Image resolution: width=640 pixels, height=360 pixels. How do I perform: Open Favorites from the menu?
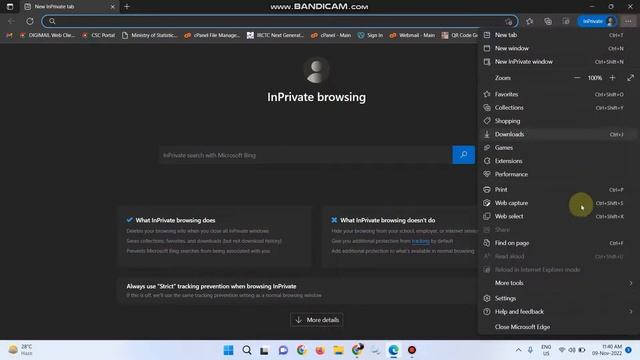[x=557, y=94]
